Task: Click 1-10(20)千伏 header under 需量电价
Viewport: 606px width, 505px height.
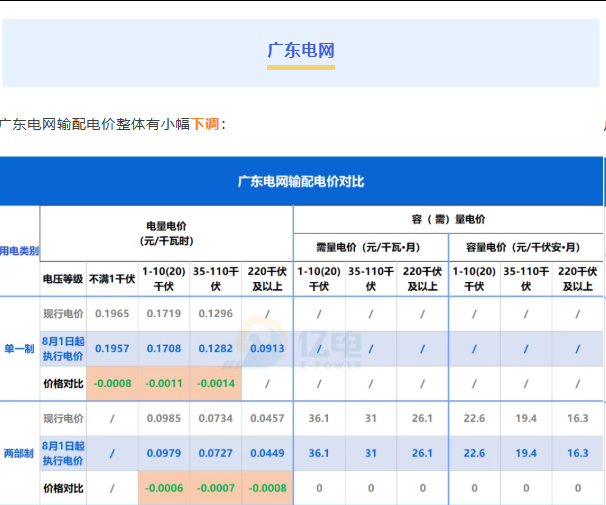Action: 319,279
